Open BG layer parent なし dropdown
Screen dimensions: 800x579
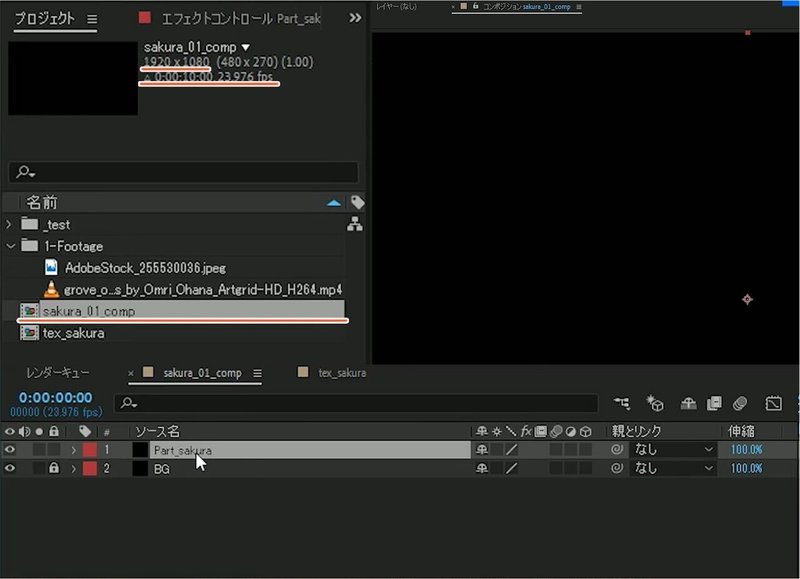click(x=672, y=468)
